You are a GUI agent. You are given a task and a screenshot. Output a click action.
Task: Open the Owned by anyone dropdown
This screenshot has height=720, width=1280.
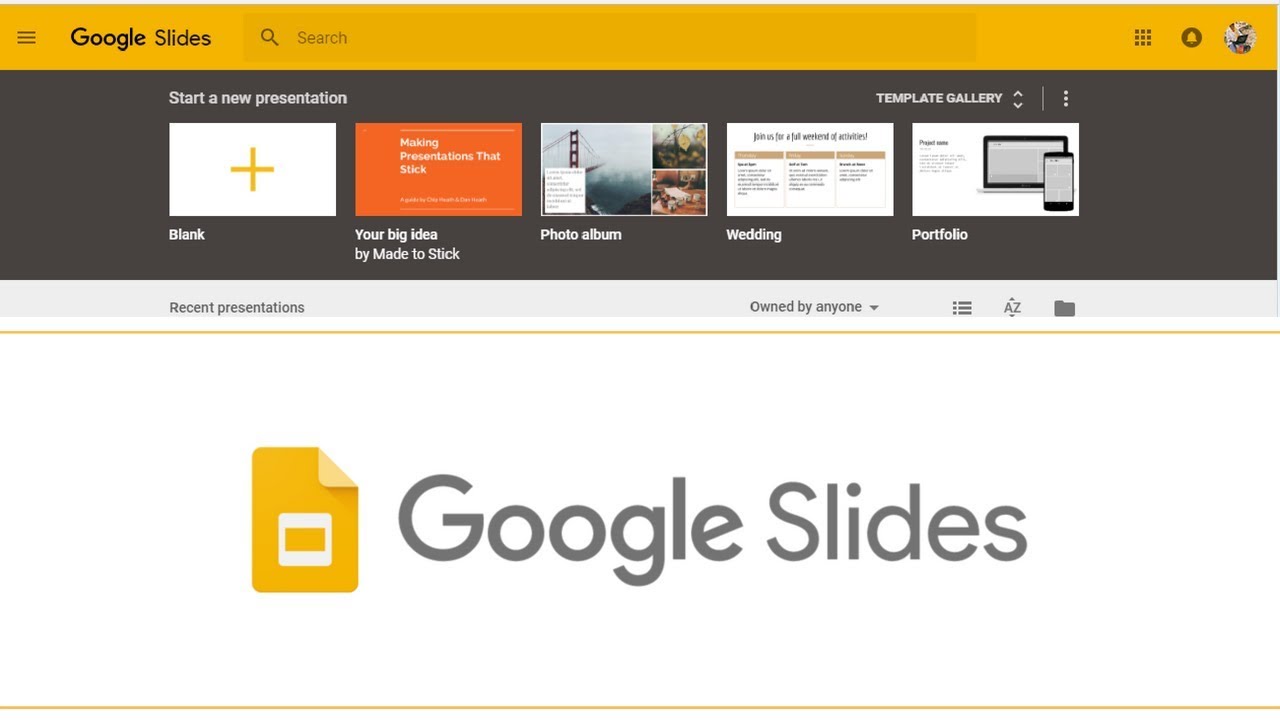tap(814, 307)
